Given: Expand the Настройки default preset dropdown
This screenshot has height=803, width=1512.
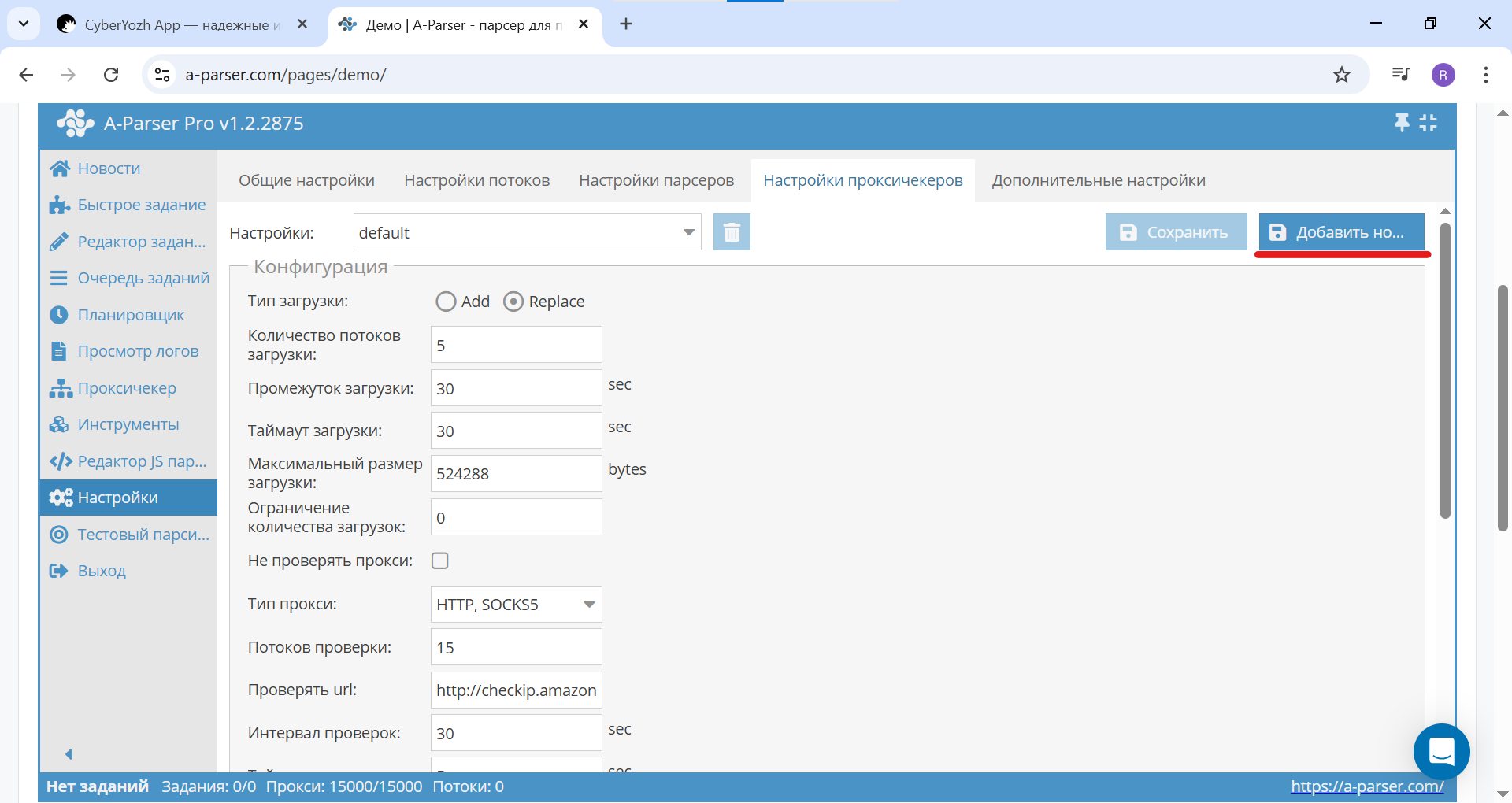Looking at the screenshot, I should click(x=688, y=232).
